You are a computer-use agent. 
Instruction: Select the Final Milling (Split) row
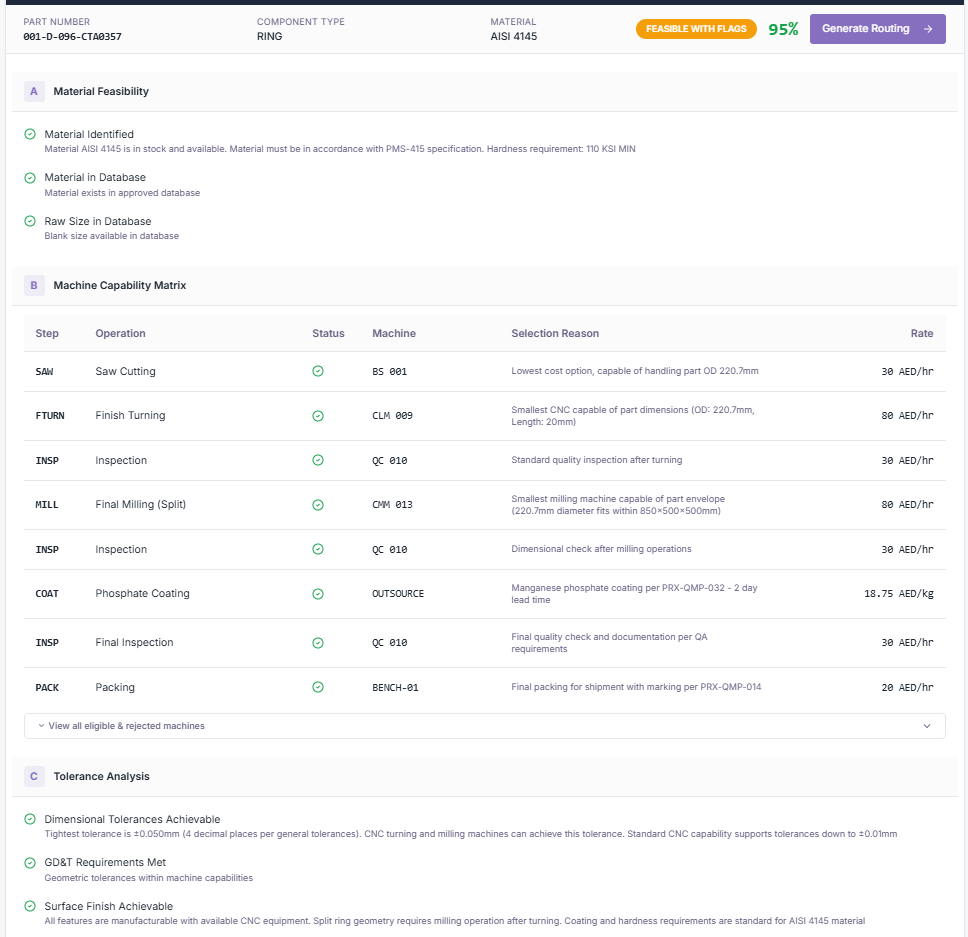[140, 505]
